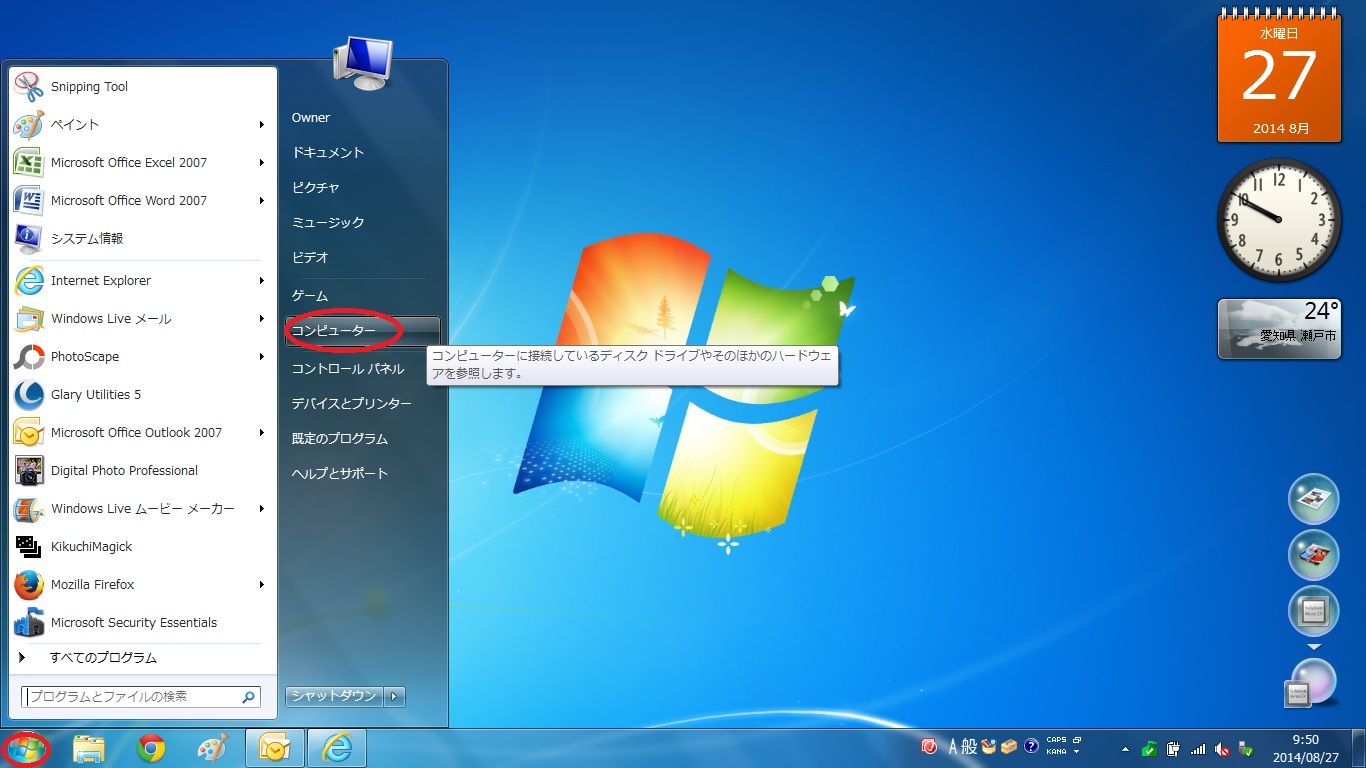Image resolution: width=1366 pixels, height=768 pixels.
Task: Open the Paint palette icon on taskbar
Action: [213, 749]
